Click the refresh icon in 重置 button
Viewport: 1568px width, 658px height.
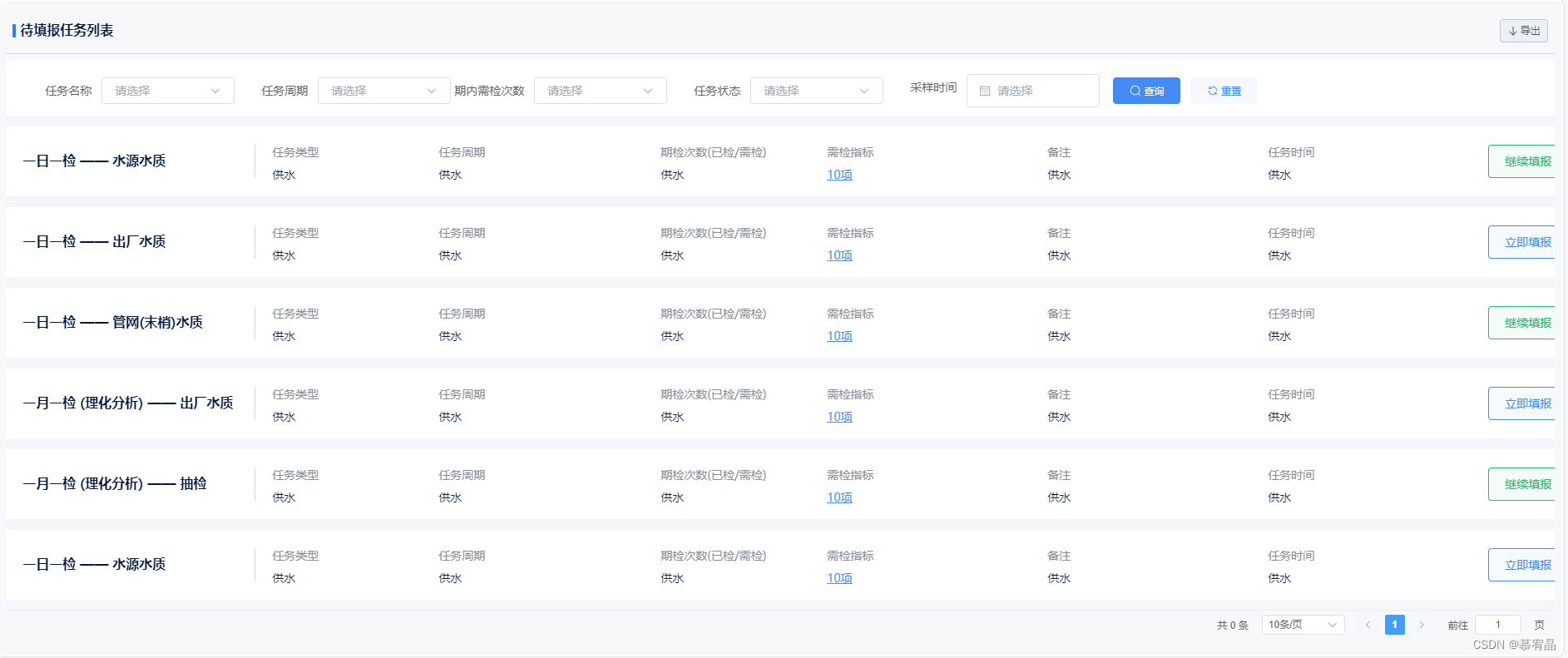(x=1213, y=91)
